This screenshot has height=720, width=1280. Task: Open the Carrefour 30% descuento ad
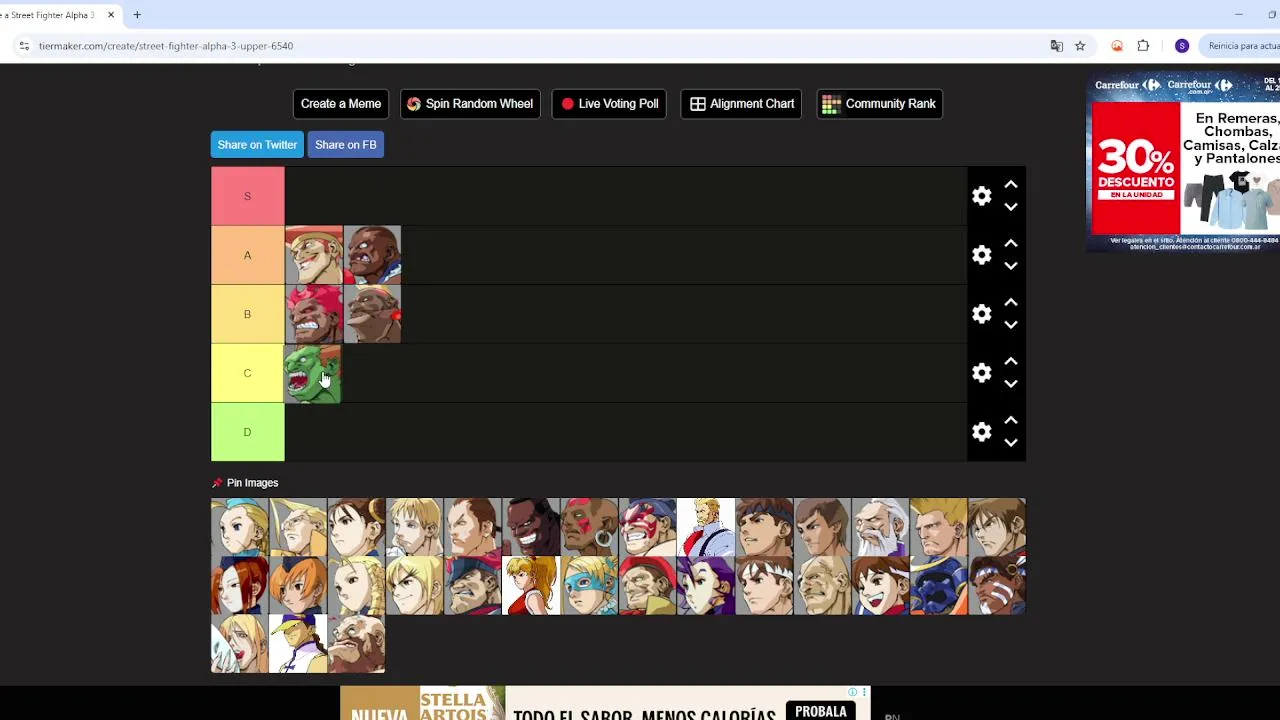[1183, 162]
